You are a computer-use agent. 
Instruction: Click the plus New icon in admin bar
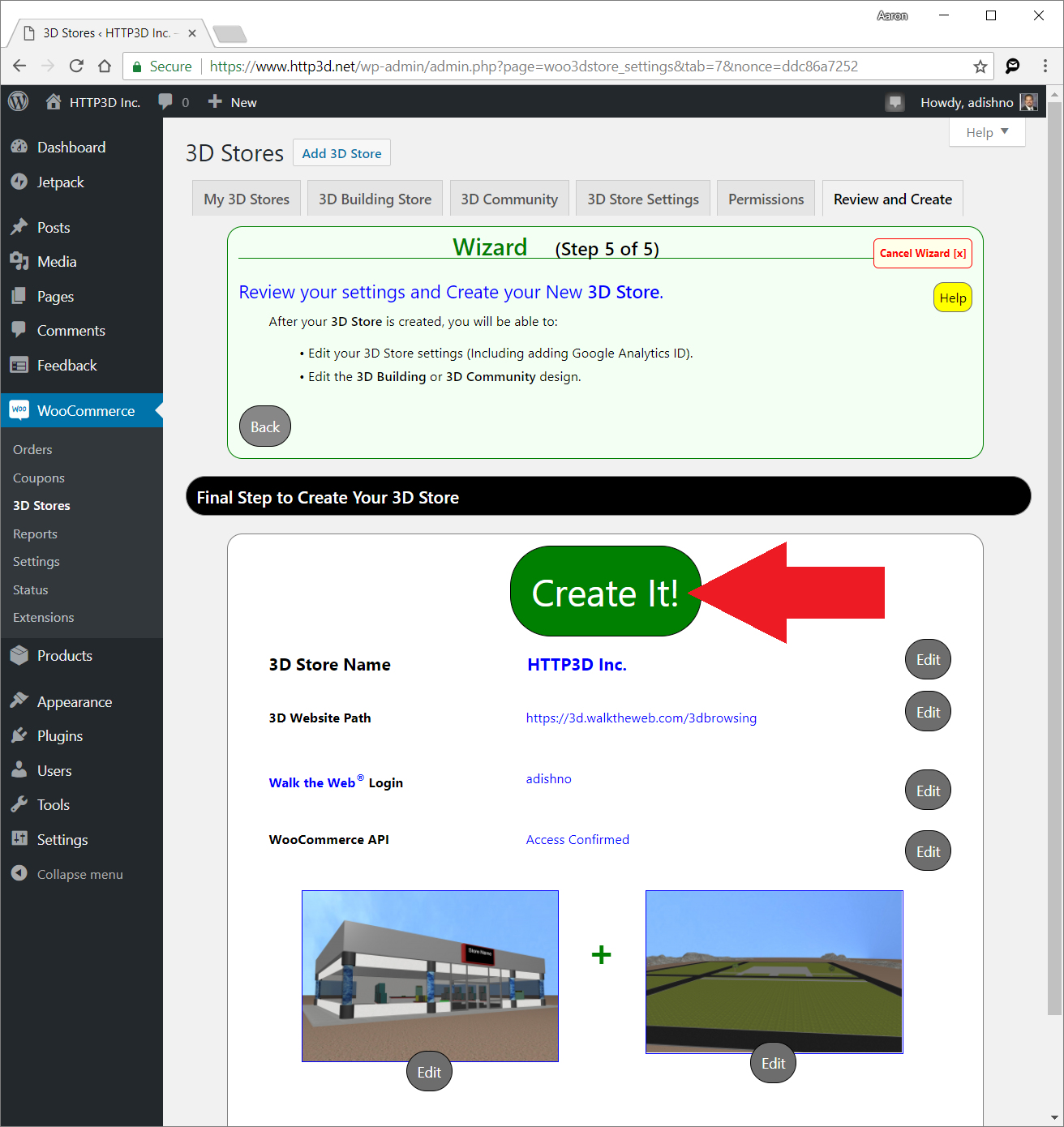tap(215, 101)
